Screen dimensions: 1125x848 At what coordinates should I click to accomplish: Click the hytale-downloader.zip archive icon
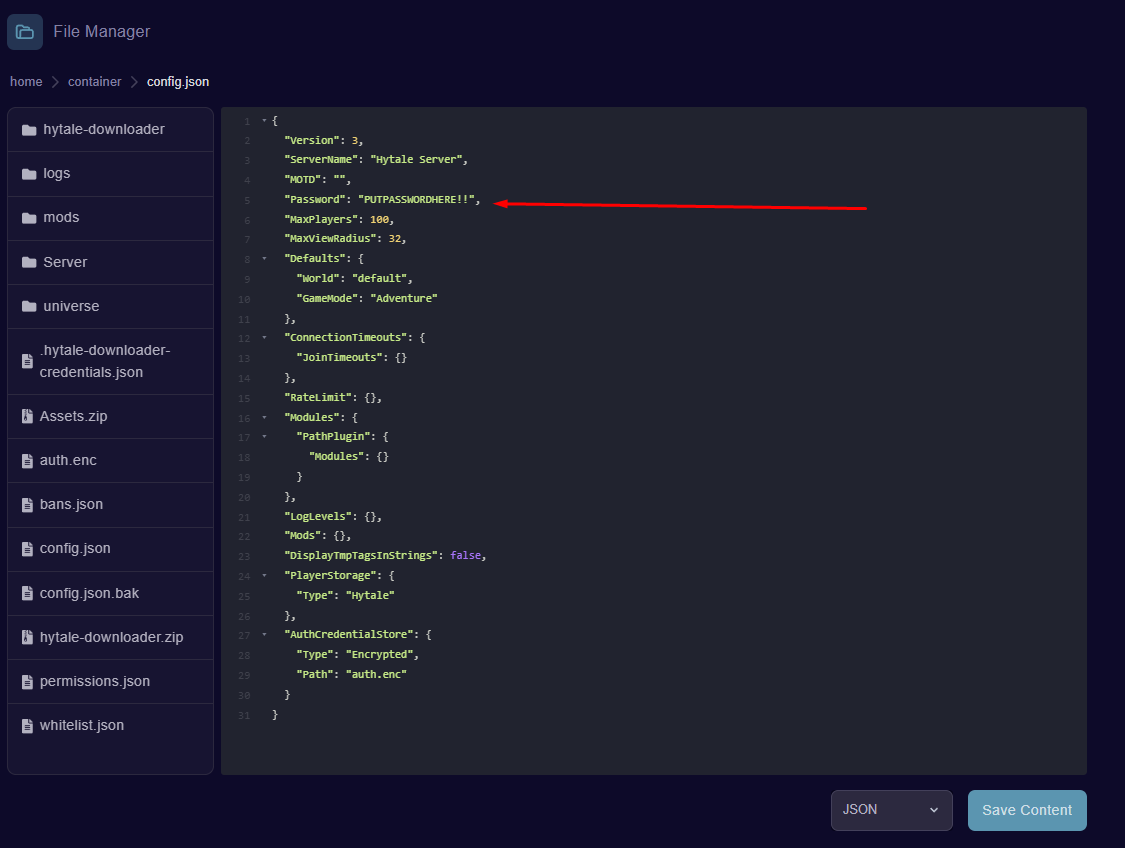(x=28, y=638)
